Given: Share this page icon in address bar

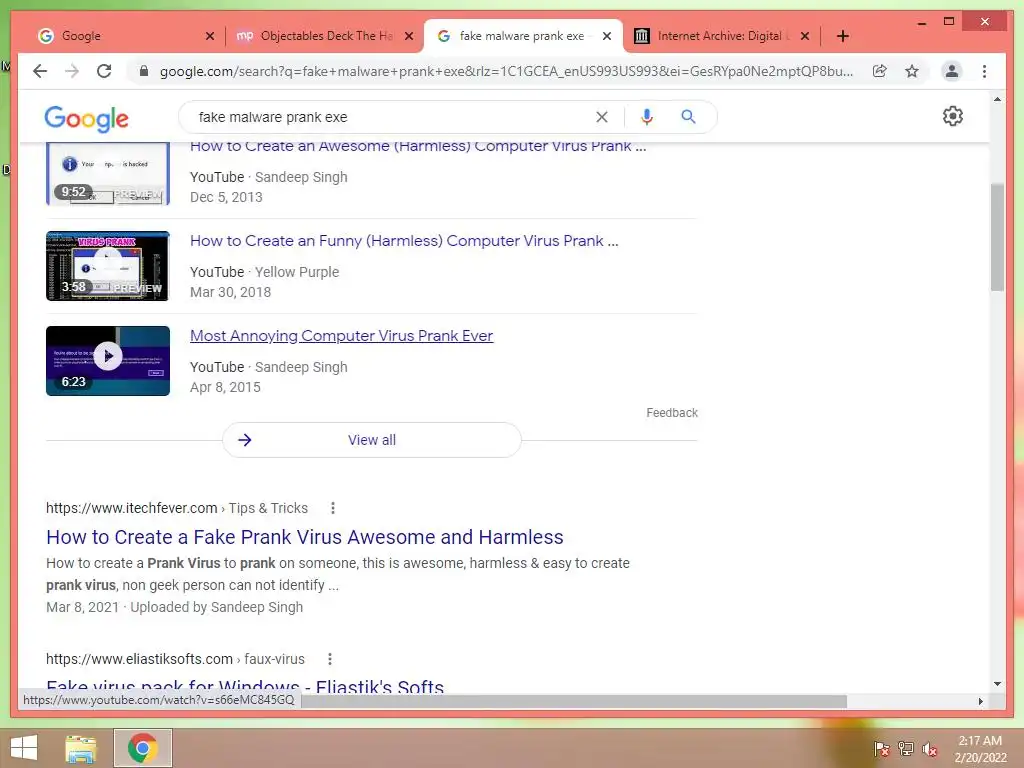Looking at the screenshot, I should pyautogui.click(x=880, y=71).
